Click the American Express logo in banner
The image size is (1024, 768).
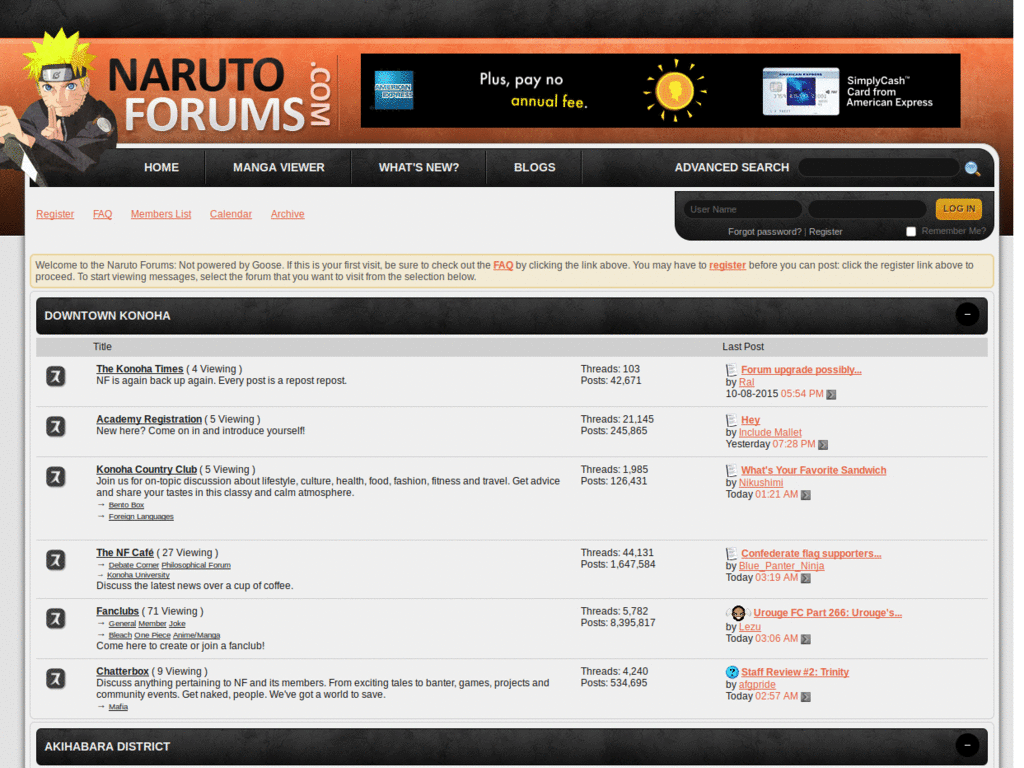pyautogui.click(x=394, y=90)
